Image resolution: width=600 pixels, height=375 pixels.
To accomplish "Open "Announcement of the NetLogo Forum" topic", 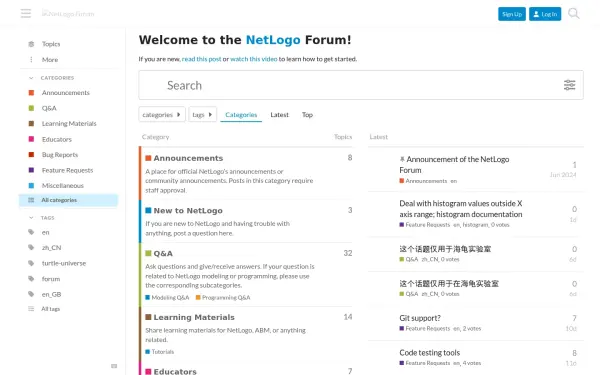I will (x=454, y=165).
